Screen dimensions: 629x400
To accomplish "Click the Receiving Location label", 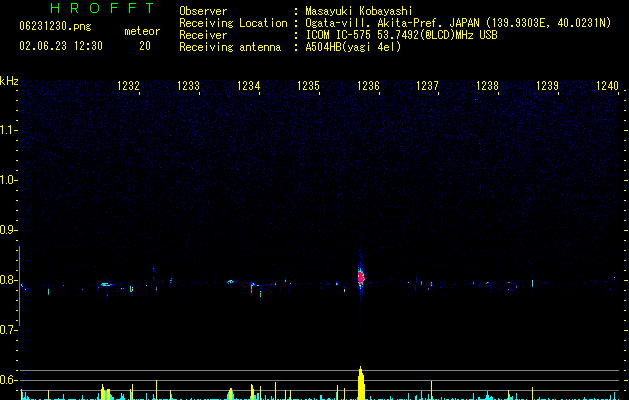I will (x=233, y=23).
